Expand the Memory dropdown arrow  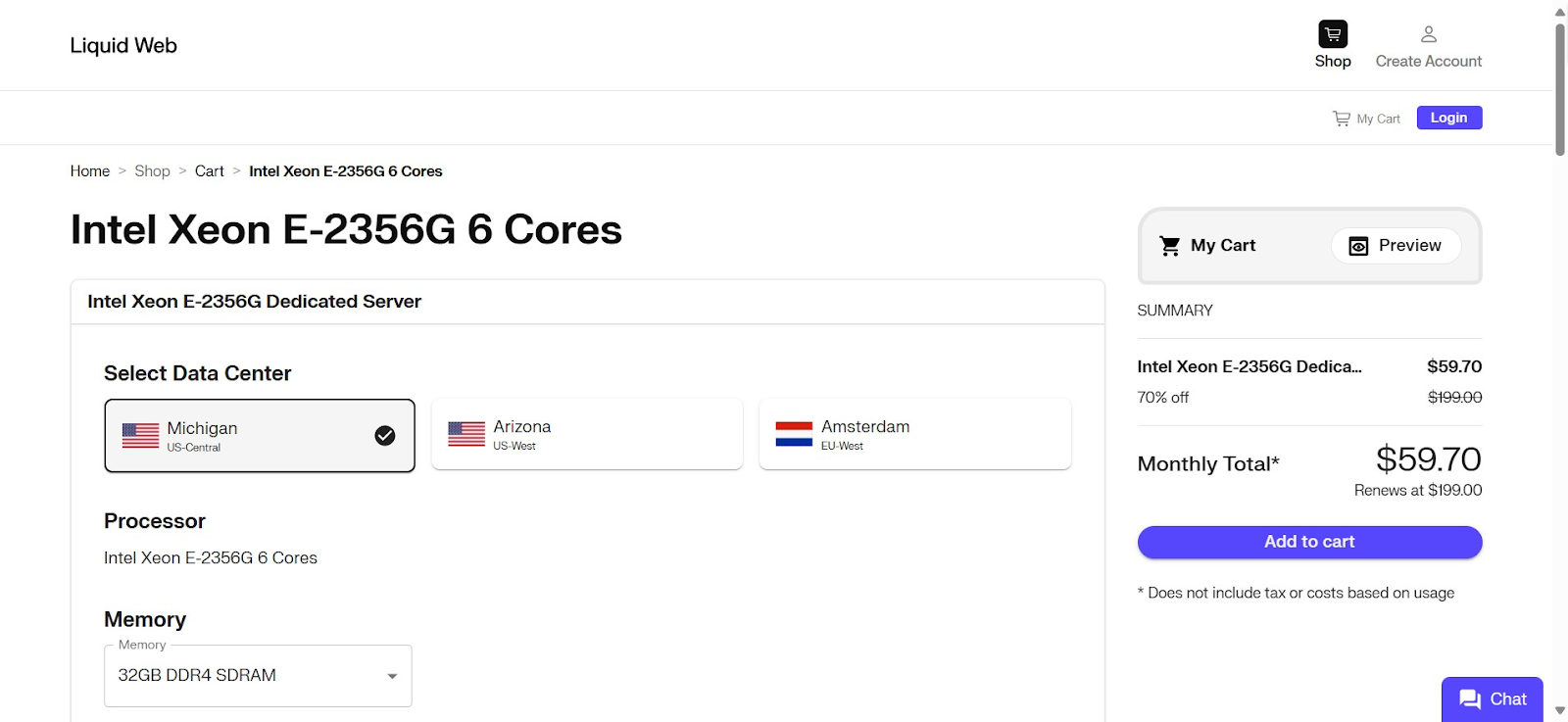click(x=392, y=676)
